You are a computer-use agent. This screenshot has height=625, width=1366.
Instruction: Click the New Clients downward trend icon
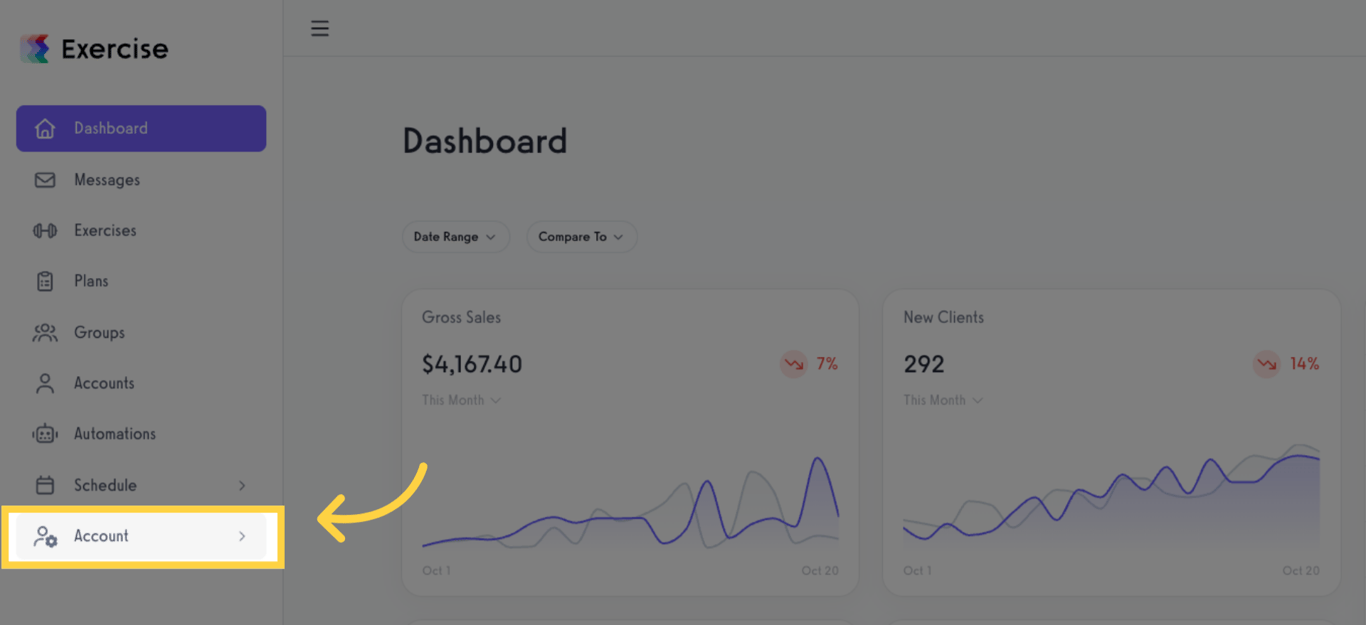tap(1267, 364)
